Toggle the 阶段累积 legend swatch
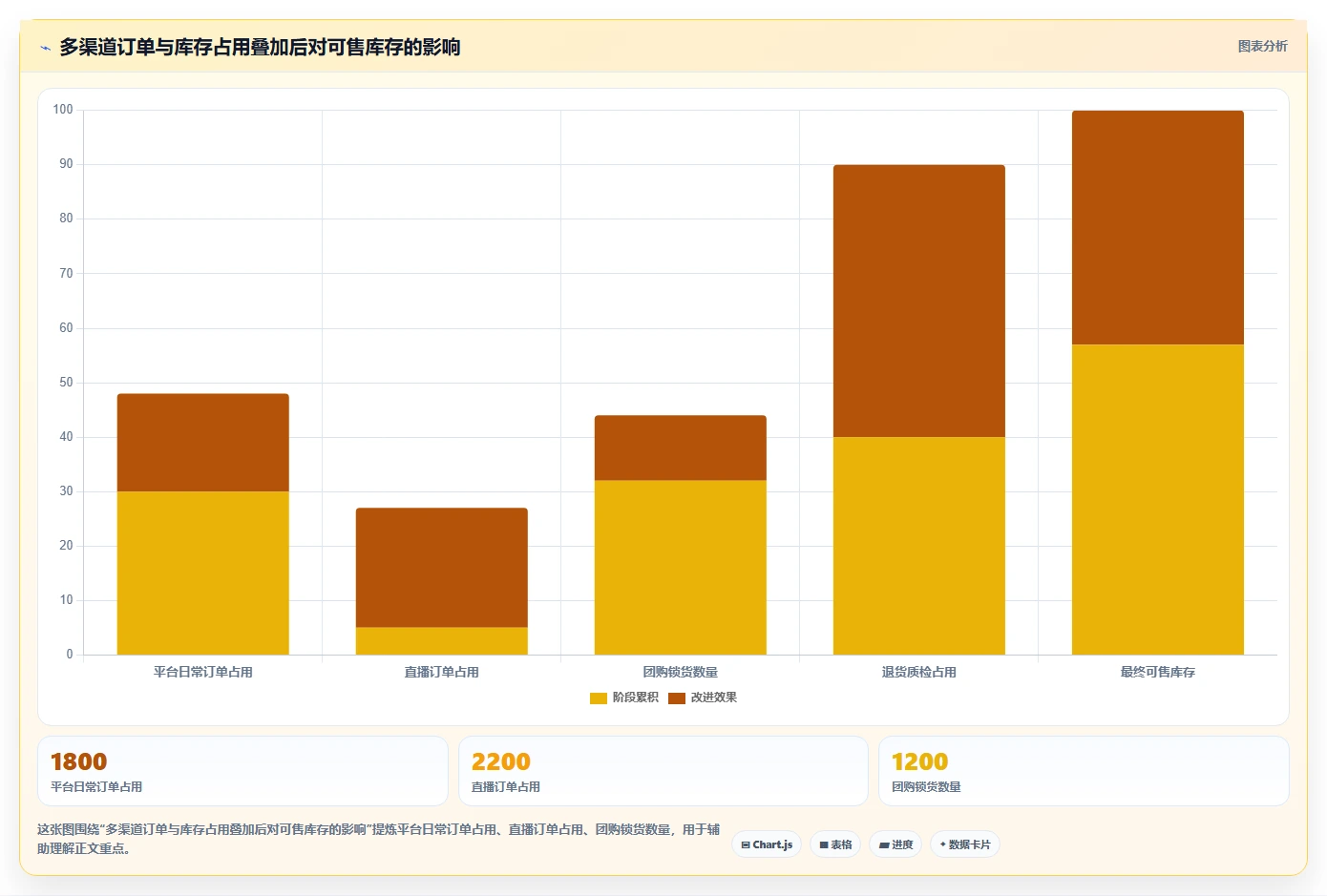Screen dimensions: 1327x896 click(x=599, y=698)
